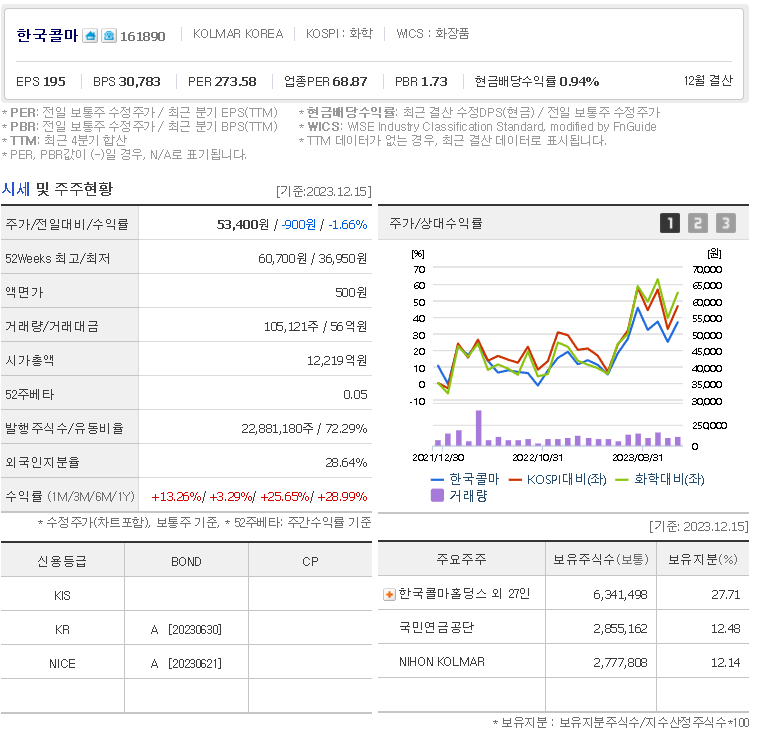The height and width of the screenshot is (735, 762).
Task: Select the 업종PER 68.87 value
Action: click(326, 81)
